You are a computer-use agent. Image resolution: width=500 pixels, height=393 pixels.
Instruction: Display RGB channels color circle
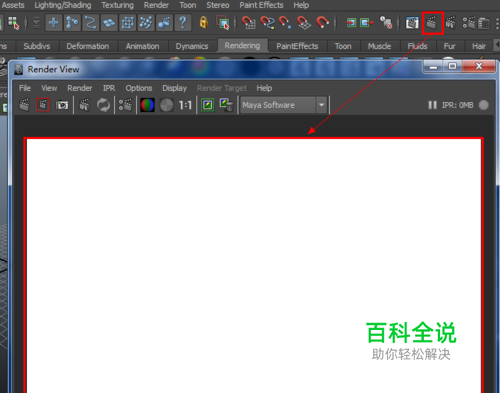coord(147,105)
